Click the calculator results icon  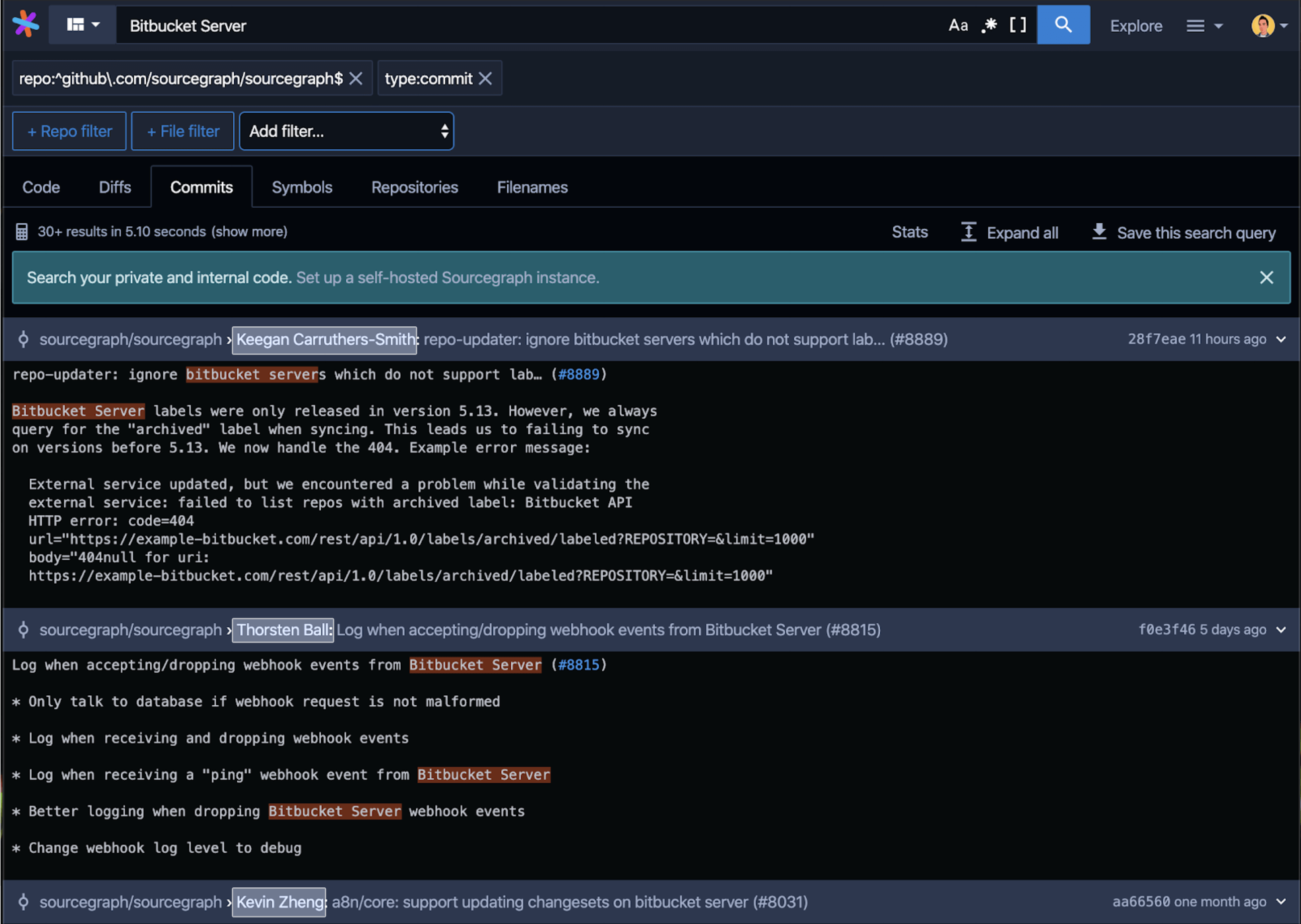coord(22,232)
